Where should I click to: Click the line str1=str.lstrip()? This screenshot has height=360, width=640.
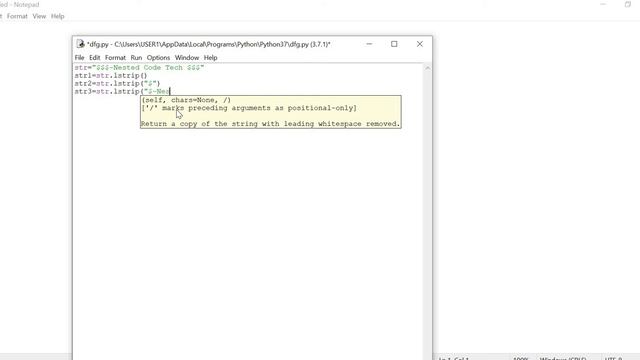point(111,76)
